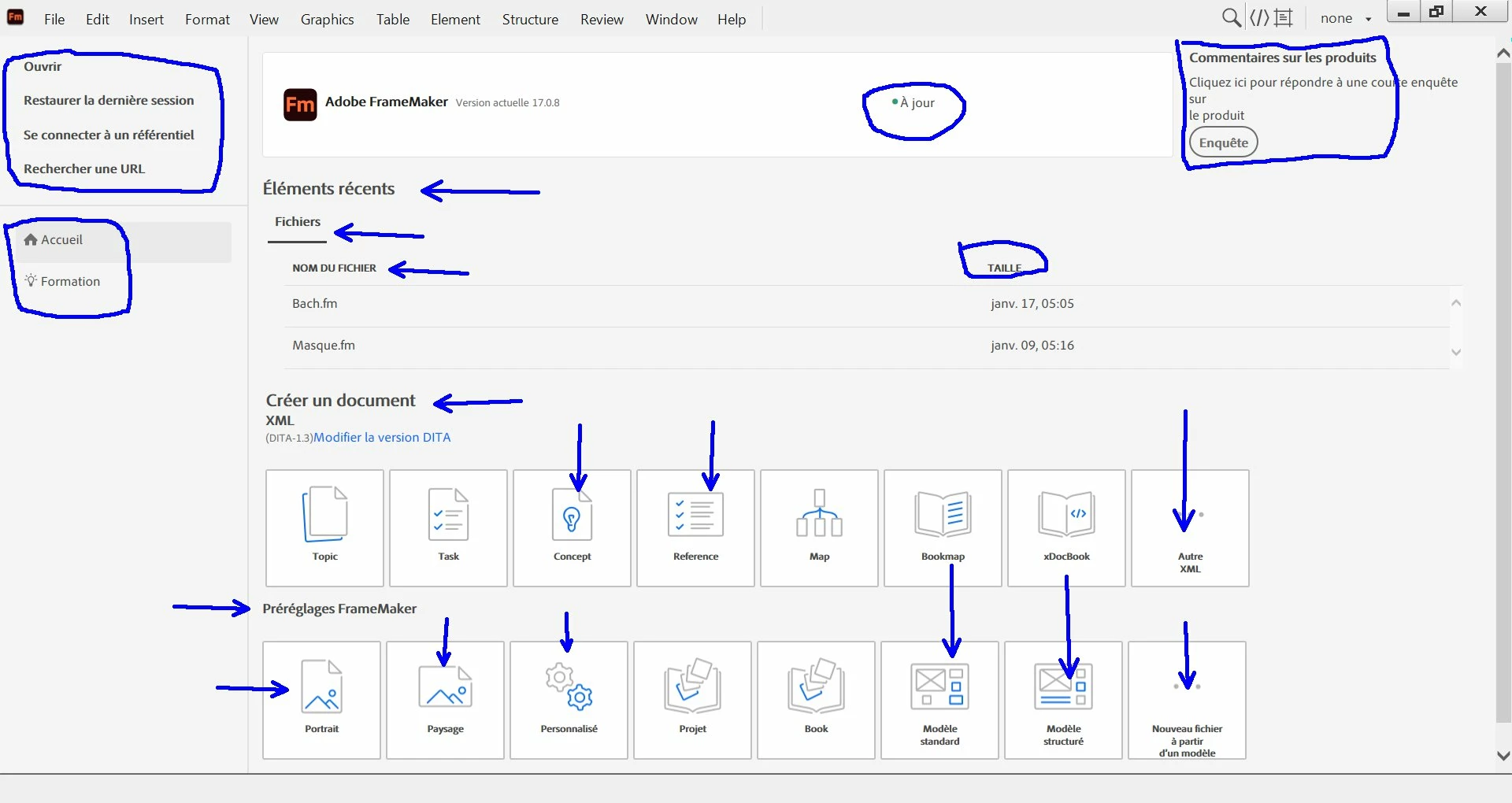Click Ouvrir in the sidebar
Image resolution: width=1512 pixels, height=803 pixels.
[43, 67]
